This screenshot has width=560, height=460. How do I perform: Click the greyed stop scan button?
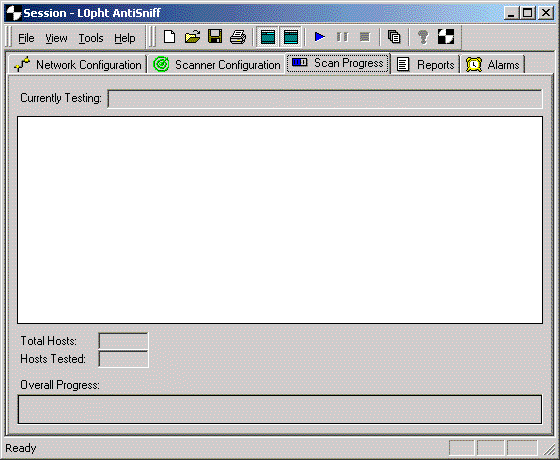pyautogui.click(x=365, y=37)
